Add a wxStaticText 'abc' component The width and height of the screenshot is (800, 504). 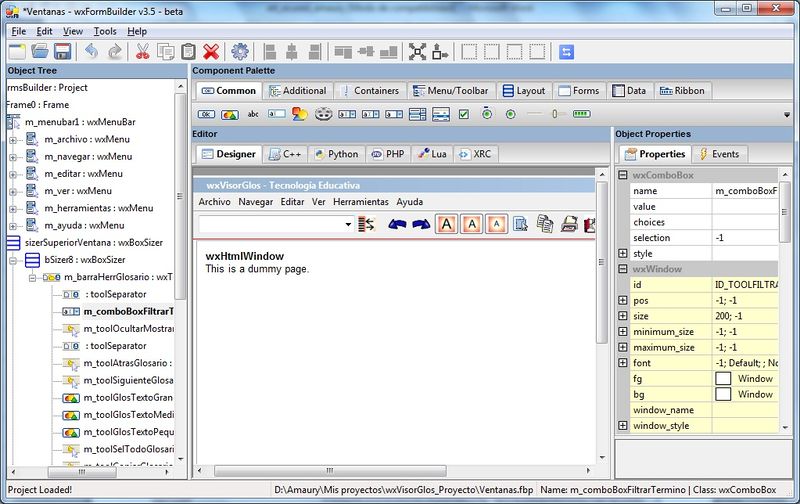[253, 114]
